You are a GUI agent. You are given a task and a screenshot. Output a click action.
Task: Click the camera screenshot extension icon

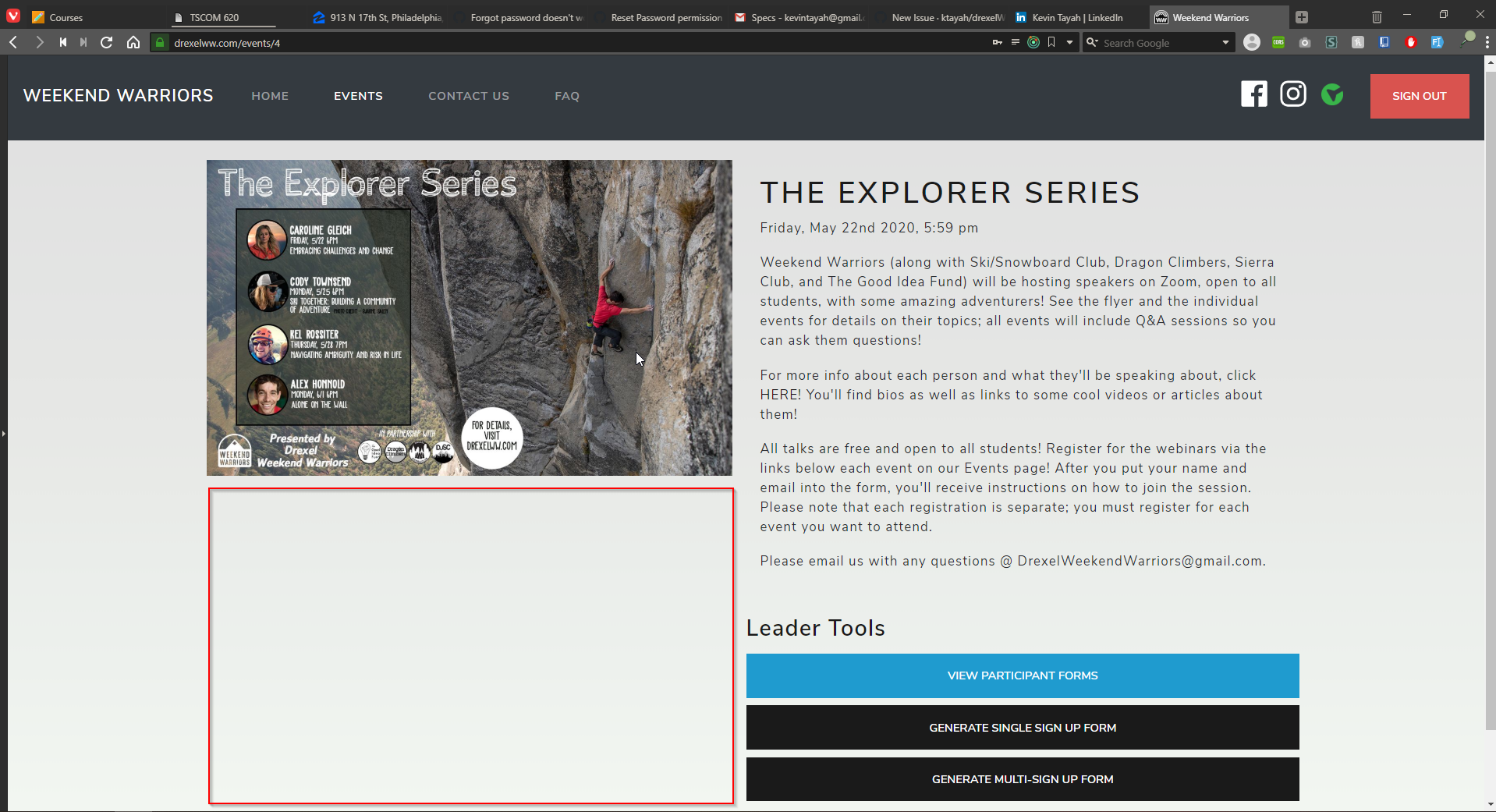[1305, 42]
